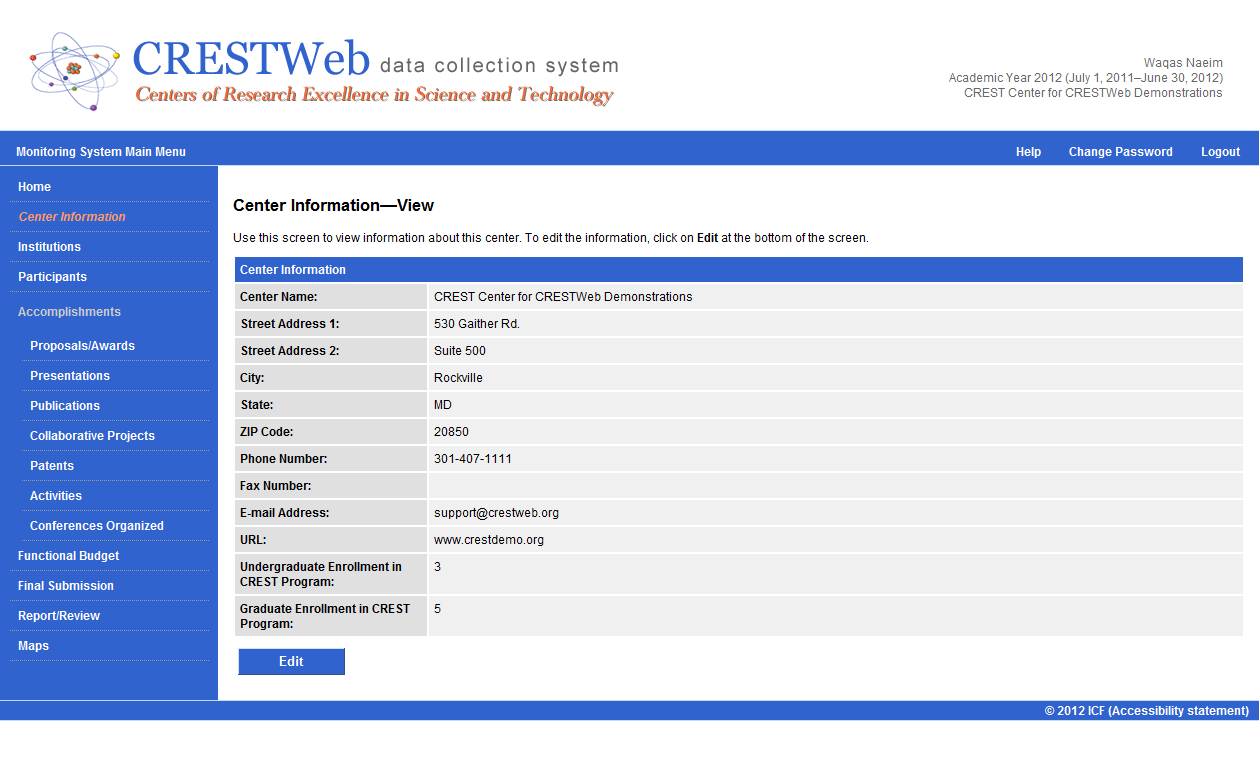
Task: Click ZIP code value 20850
Action: pos(451,432)
